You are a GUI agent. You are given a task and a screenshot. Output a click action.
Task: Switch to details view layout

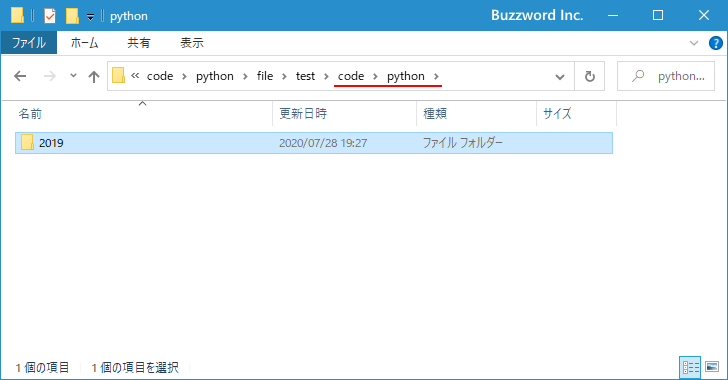pos(690,367)
